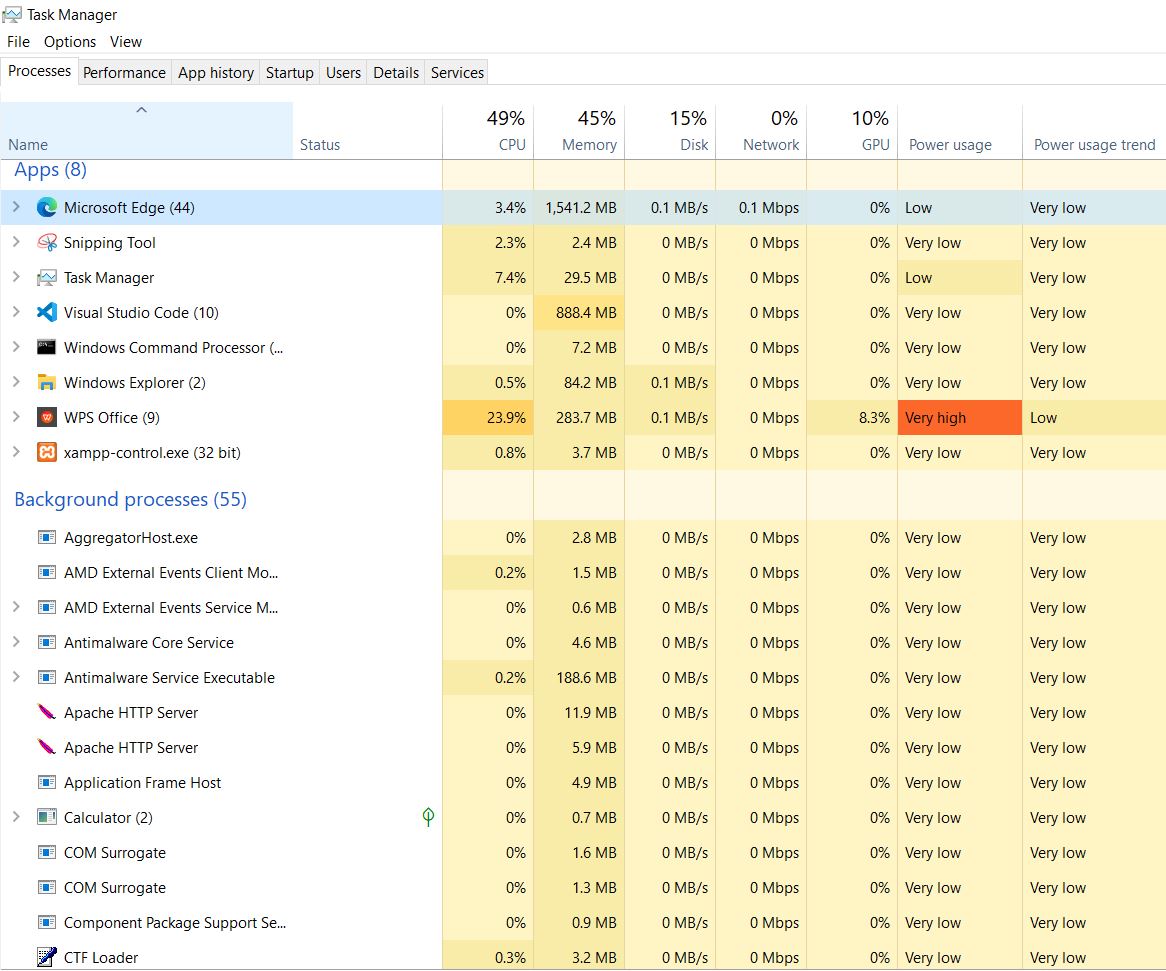1166x971 pixels.
Task: Expand the Microsoft Edge process group
Action: point(16,208)
